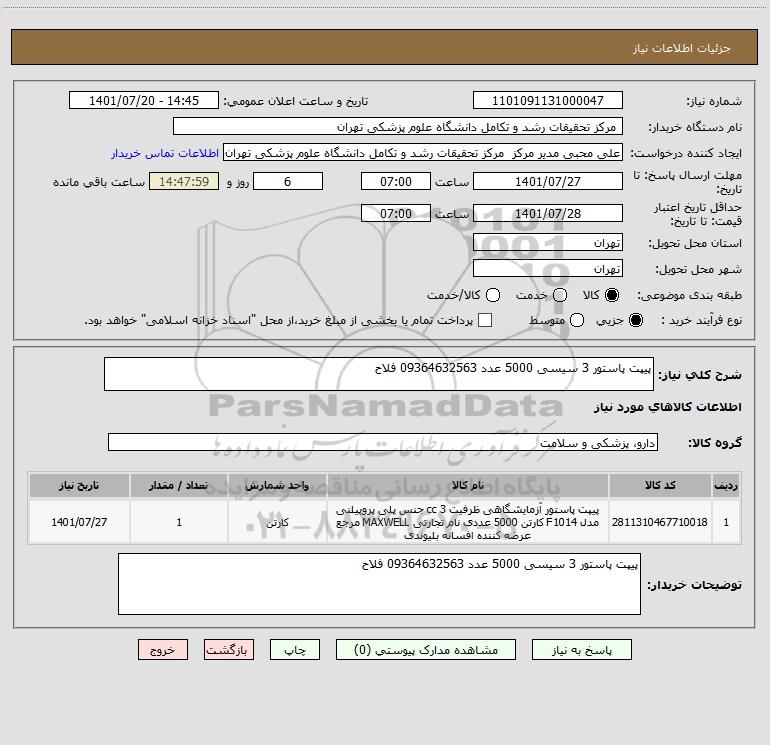Click the تعداد / مقدار column header
This screenshot has width=770, height=745.
179,485
